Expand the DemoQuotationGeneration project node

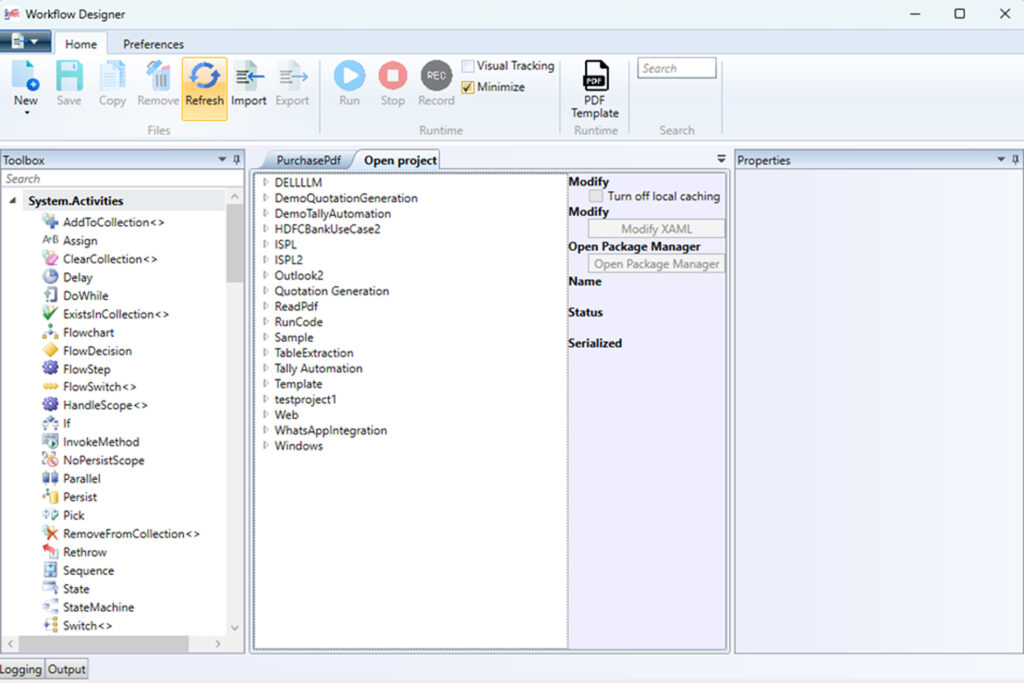point(266,197)
